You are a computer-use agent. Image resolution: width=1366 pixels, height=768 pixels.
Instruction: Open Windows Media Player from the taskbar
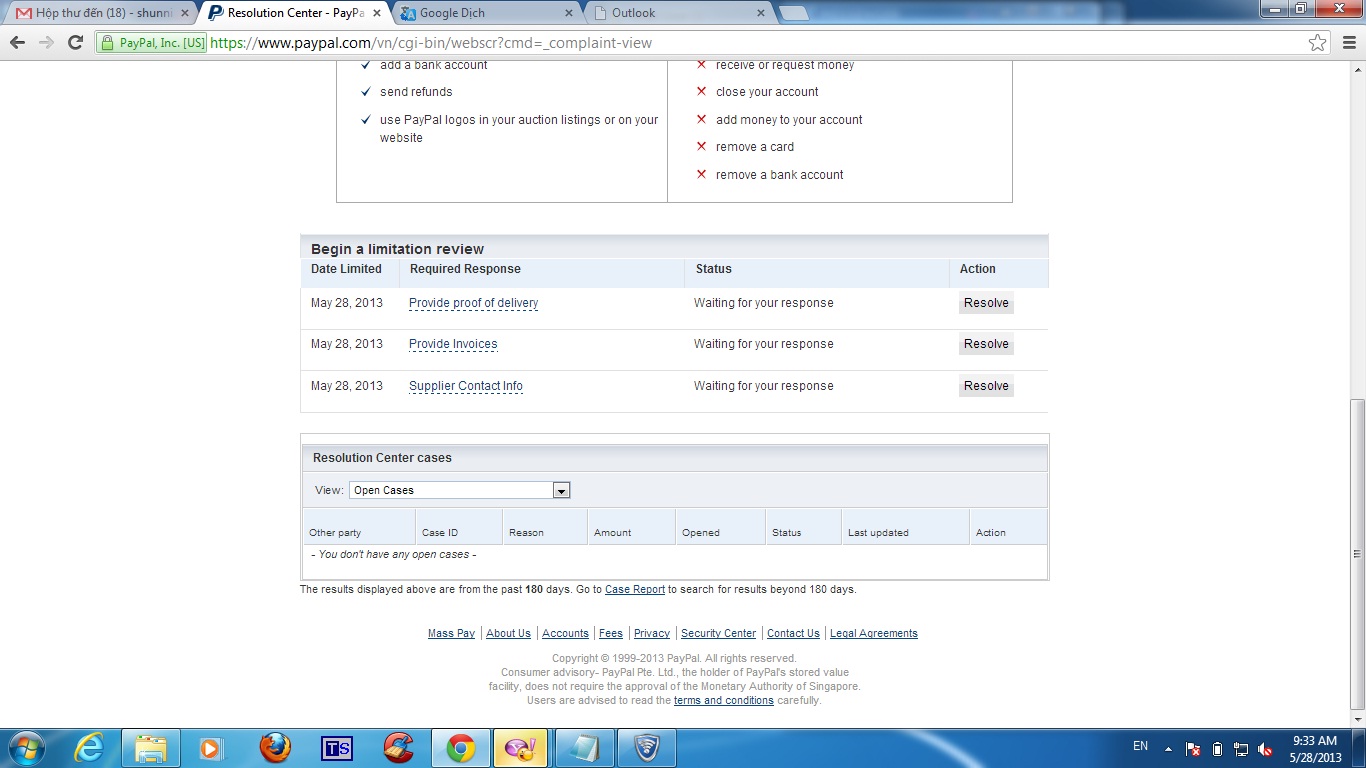point(211,748)
